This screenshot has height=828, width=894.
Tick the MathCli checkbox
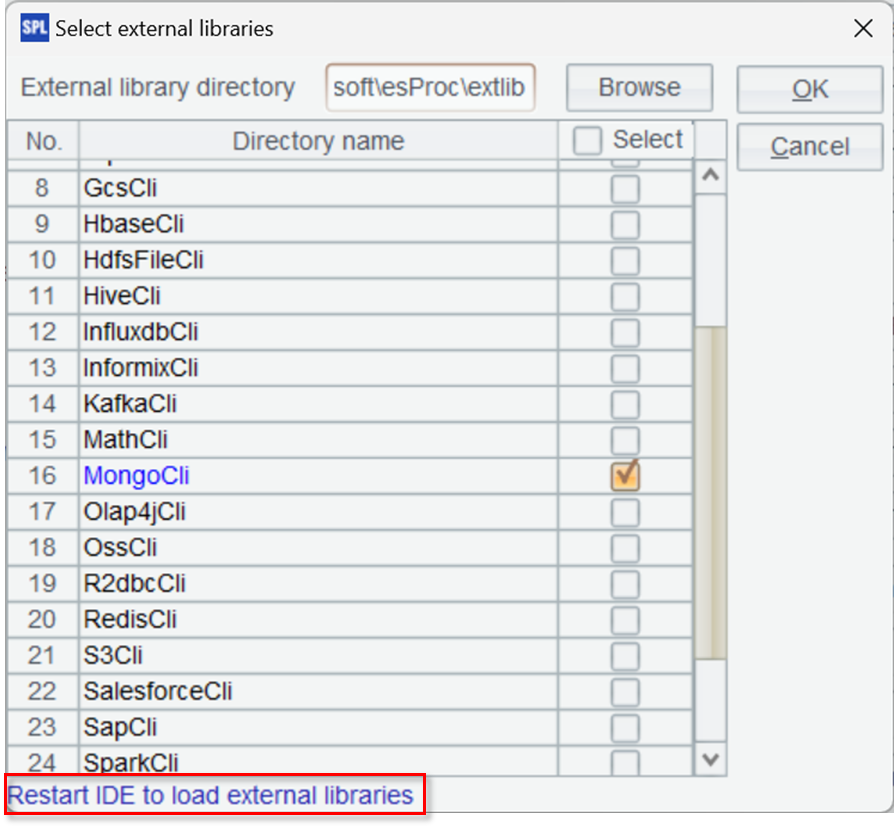pos(625,440)
